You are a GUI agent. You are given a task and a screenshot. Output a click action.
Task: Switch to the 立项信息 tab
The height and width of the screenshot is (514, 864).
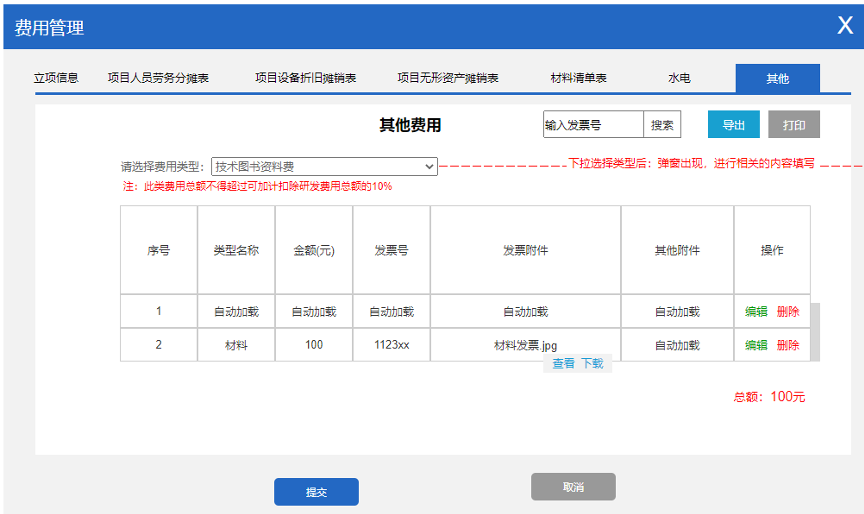[x=56, y=78]
